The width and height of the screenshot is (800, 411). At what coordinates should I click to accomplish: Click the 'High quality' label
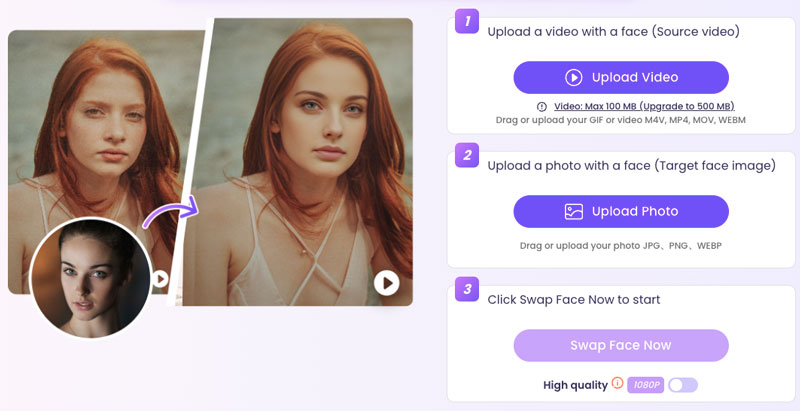pos(575,386)
